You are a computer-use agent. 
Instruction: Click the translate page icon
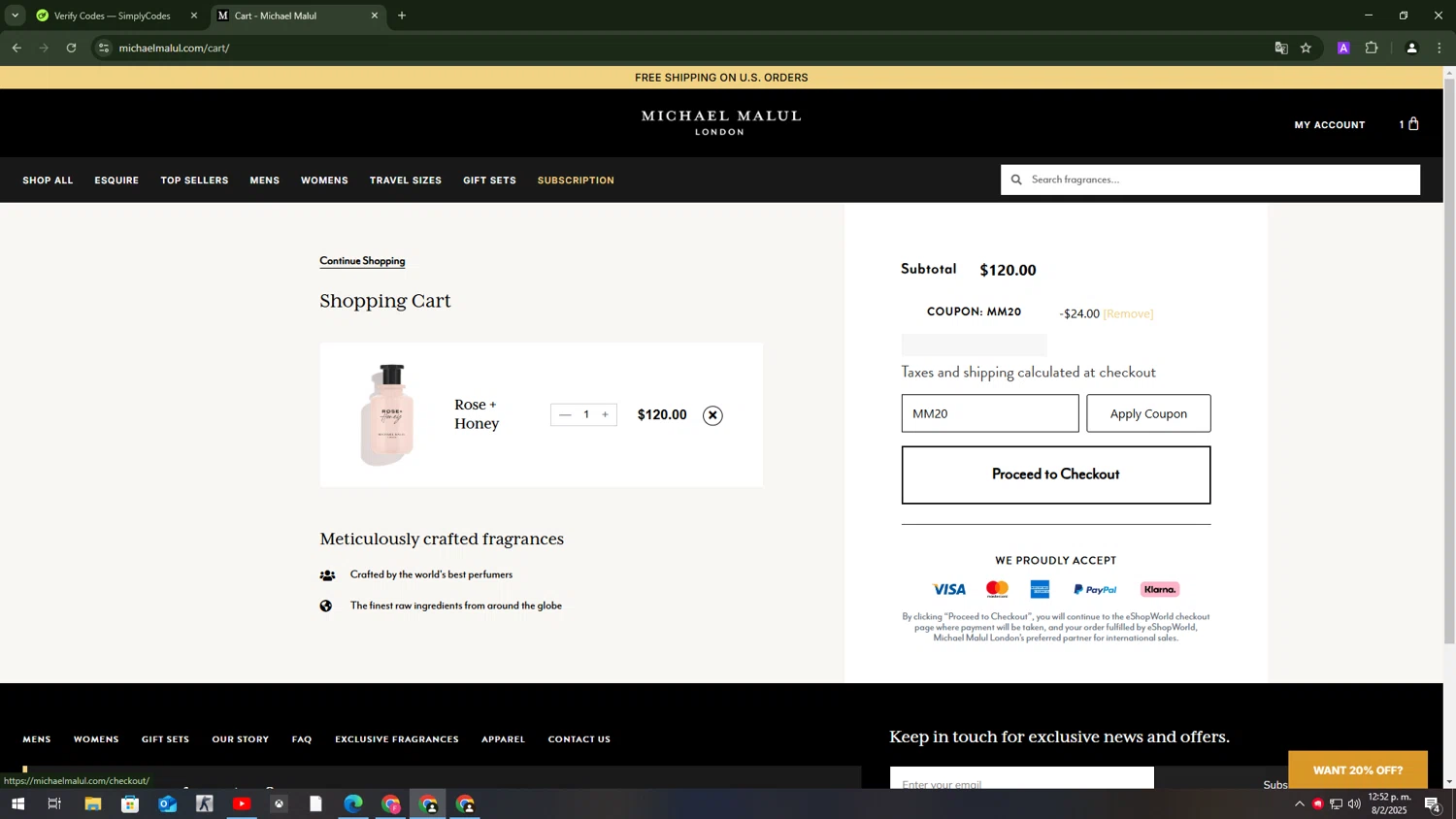(x=1281, y=48)
